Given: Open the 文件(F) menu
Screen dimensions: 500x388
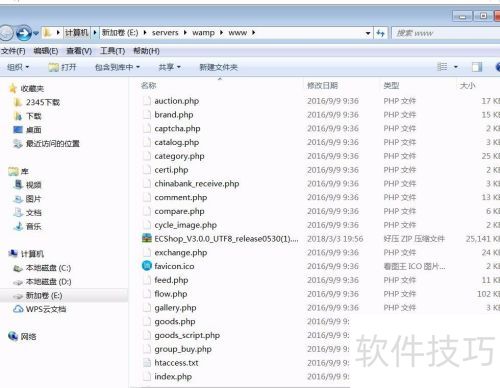Looking at the screenshot, I should [13, 51].
